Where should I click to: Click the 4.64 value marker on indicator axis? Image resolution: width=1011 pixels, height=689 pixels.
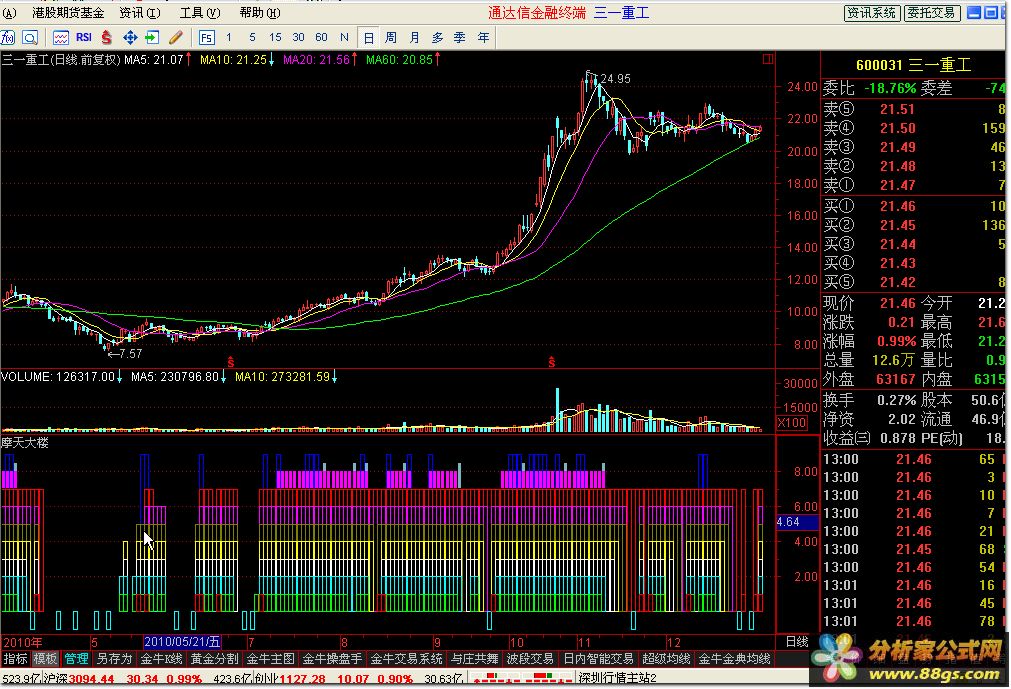[x=797, y=521]
